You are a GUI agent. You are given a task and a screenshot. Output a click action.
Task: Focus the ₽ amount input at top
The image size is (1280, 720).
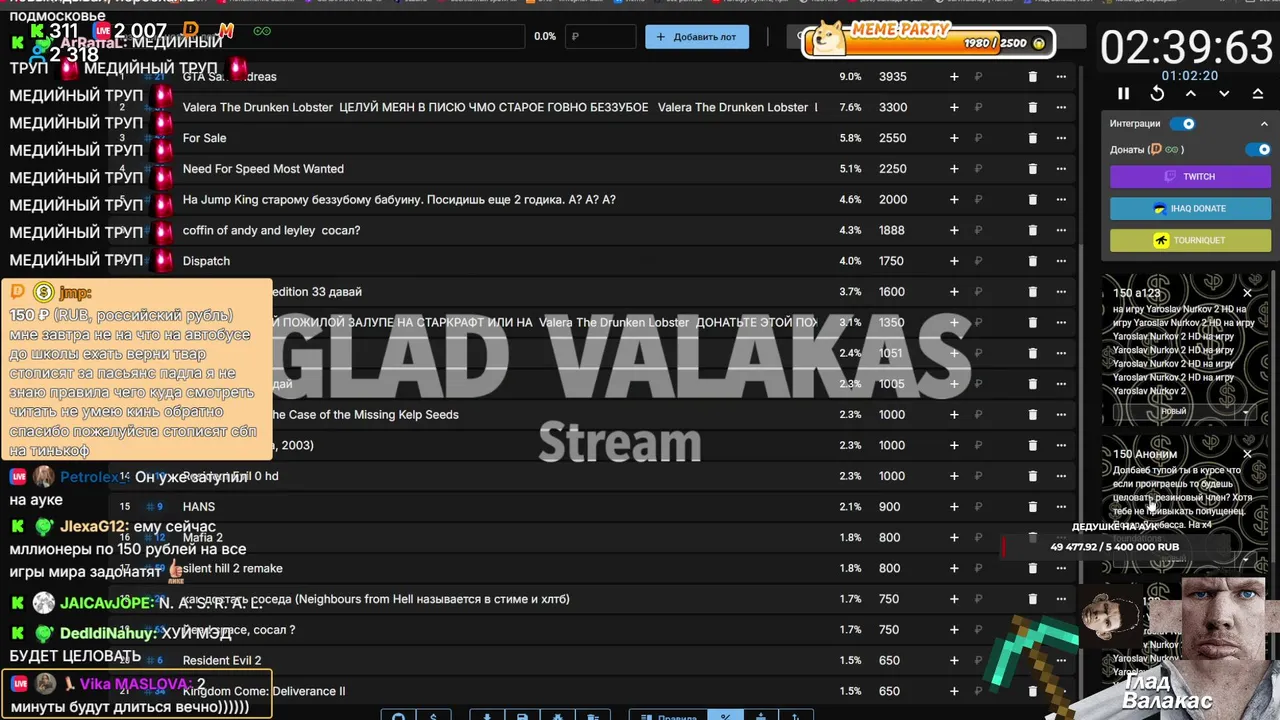tap(600, 37)
